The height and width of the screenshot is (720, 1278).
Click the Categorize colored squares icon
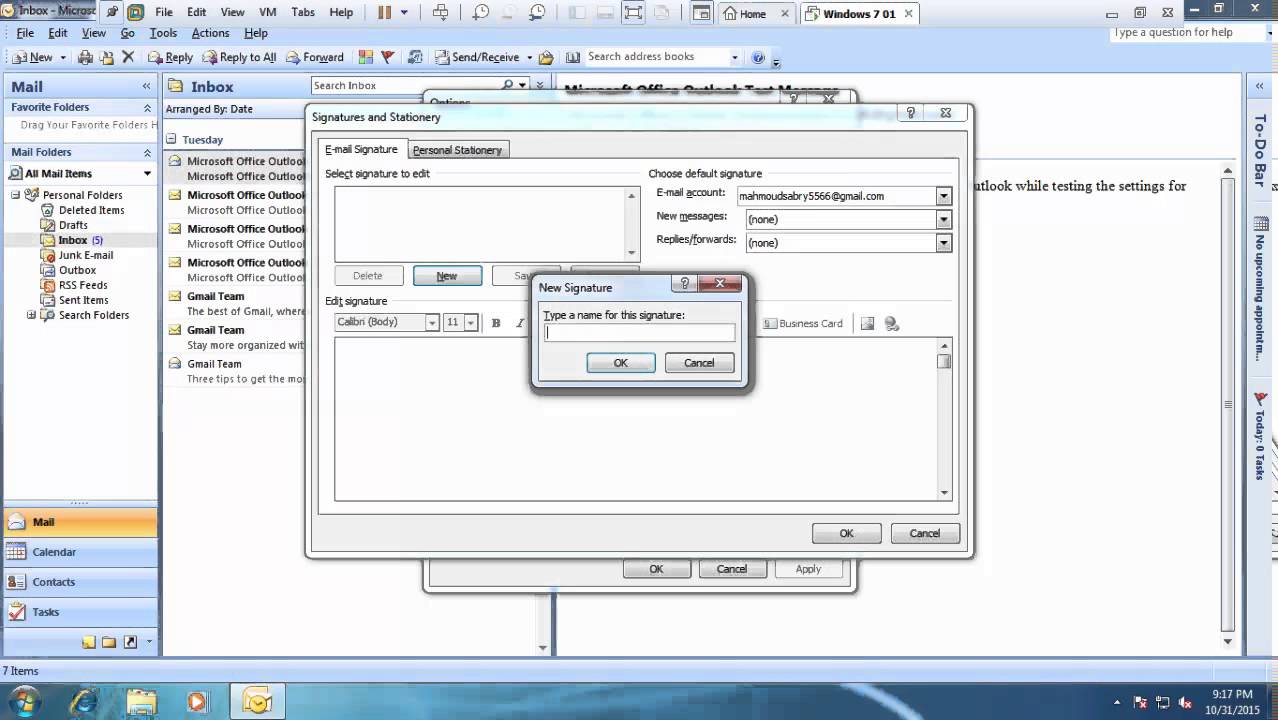(365, 57)
